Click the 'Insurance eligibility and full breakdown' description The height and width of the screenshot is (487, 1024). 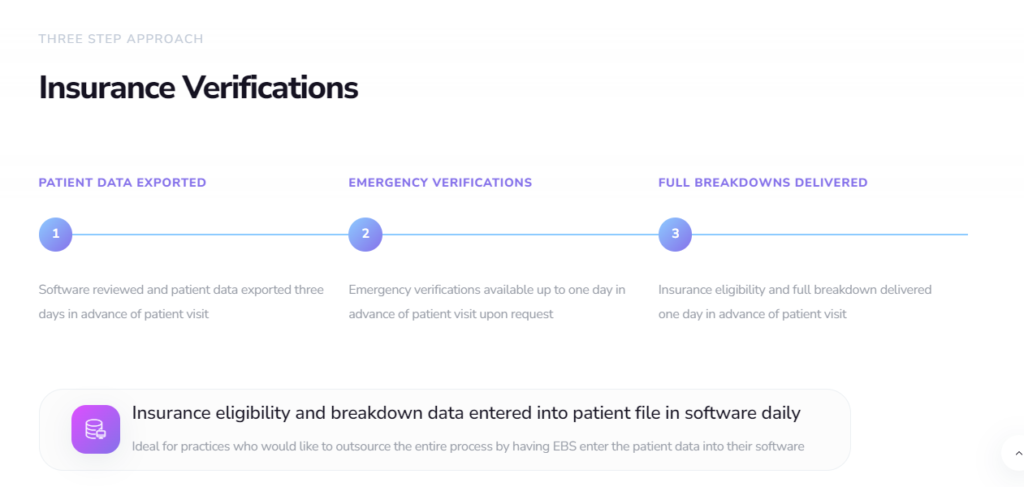pyautogui.click(x=795, y=301)
